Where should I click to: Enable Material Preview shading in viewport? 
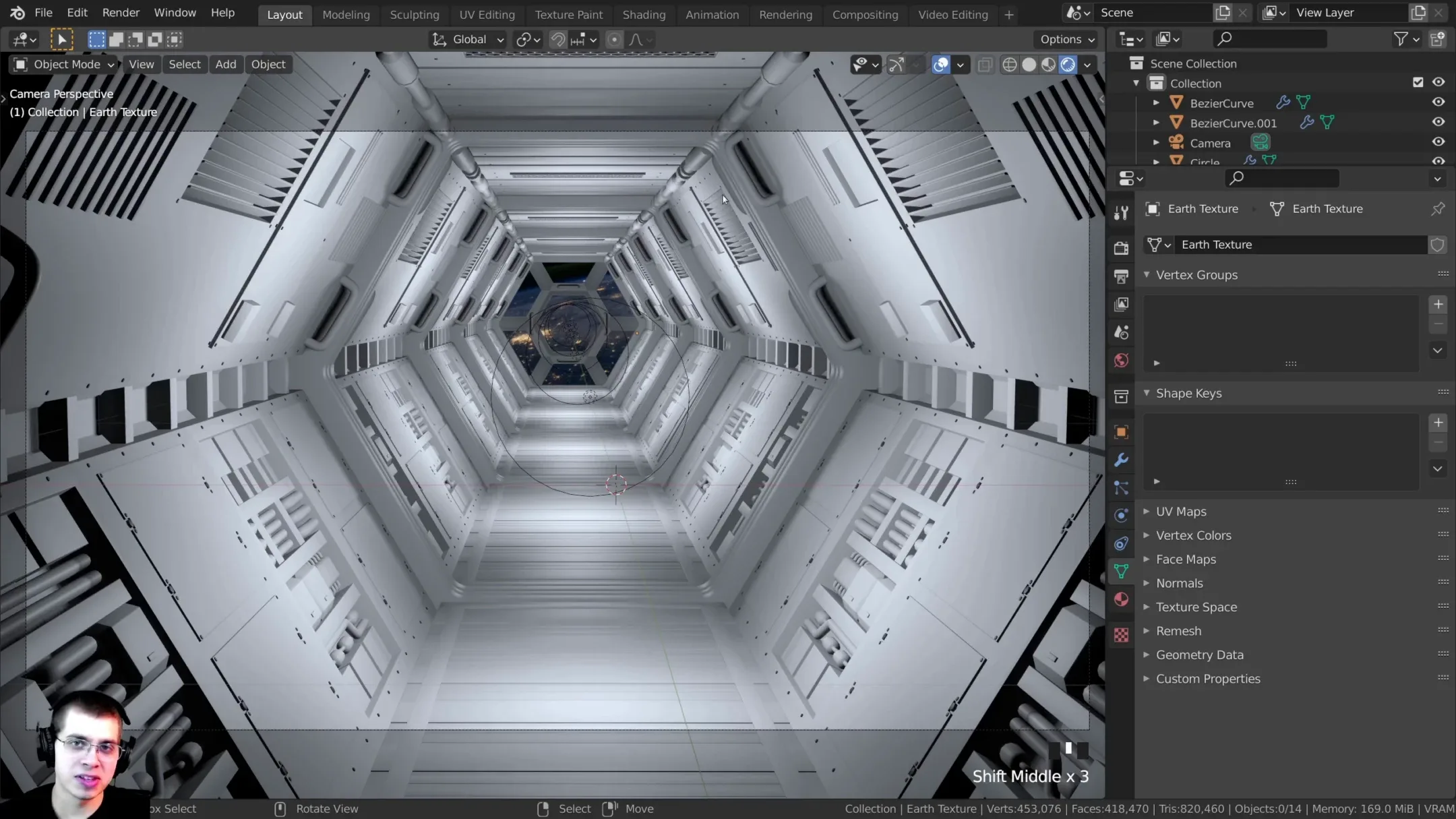click(1049, 64)
